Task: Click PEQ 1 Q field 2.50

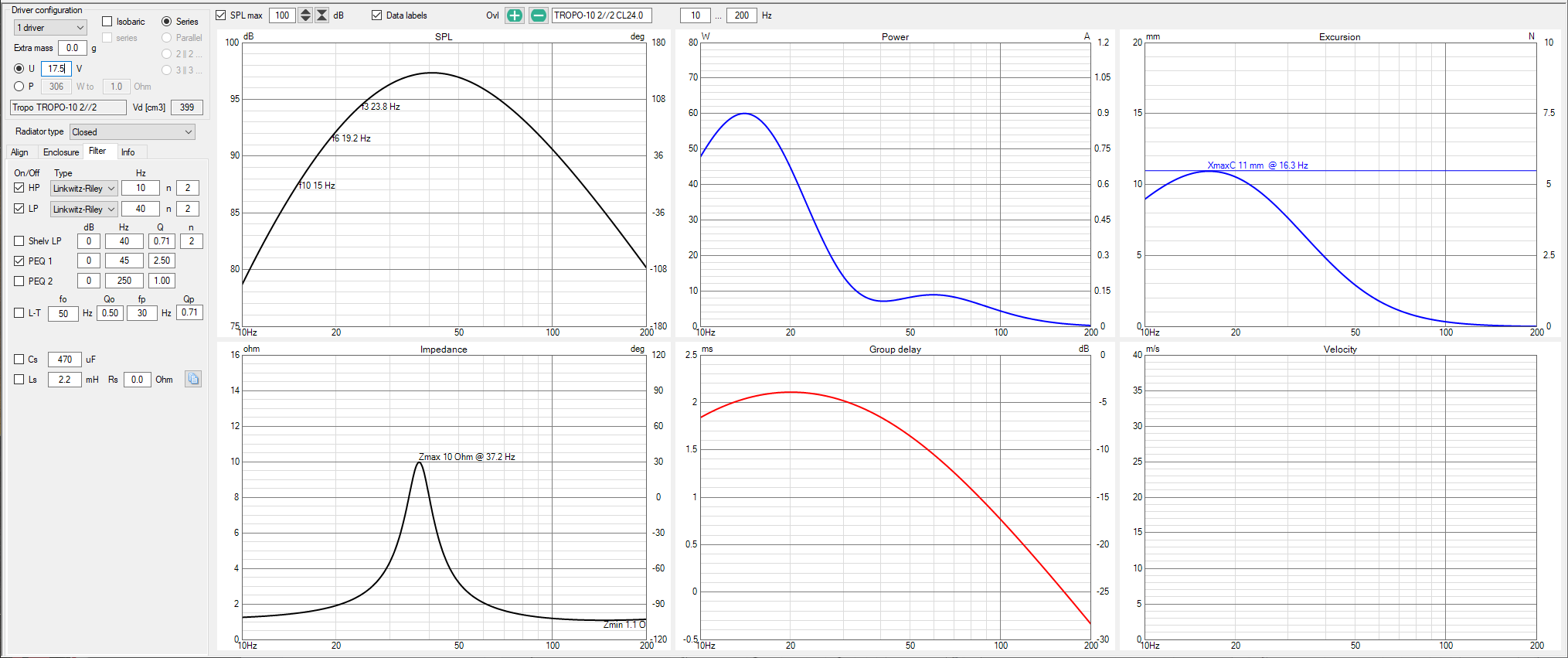Action: coord(162,261)
